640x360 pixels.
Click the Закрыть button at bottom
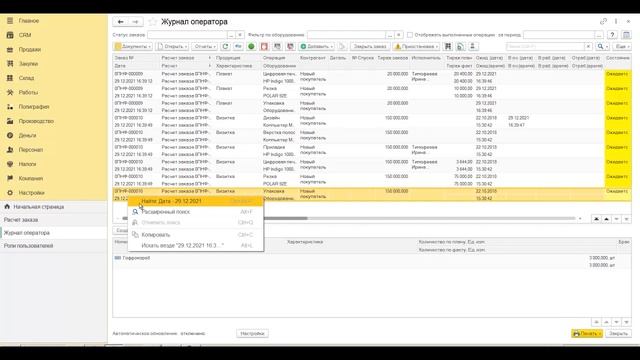click(x=618, y=333)
